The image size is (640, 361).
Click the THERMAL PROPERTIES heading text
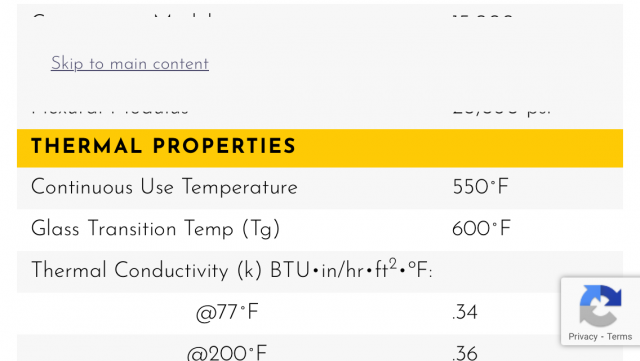click(163, 147)
